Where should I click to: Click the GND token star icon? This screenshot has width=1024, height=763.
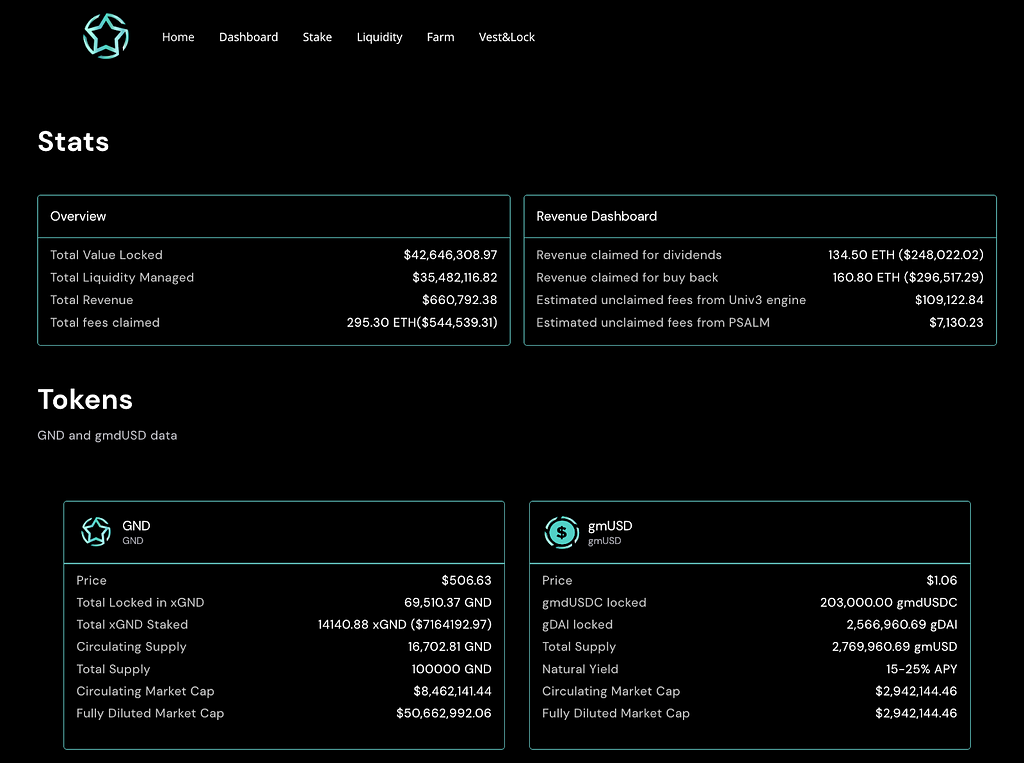point(96,532)
